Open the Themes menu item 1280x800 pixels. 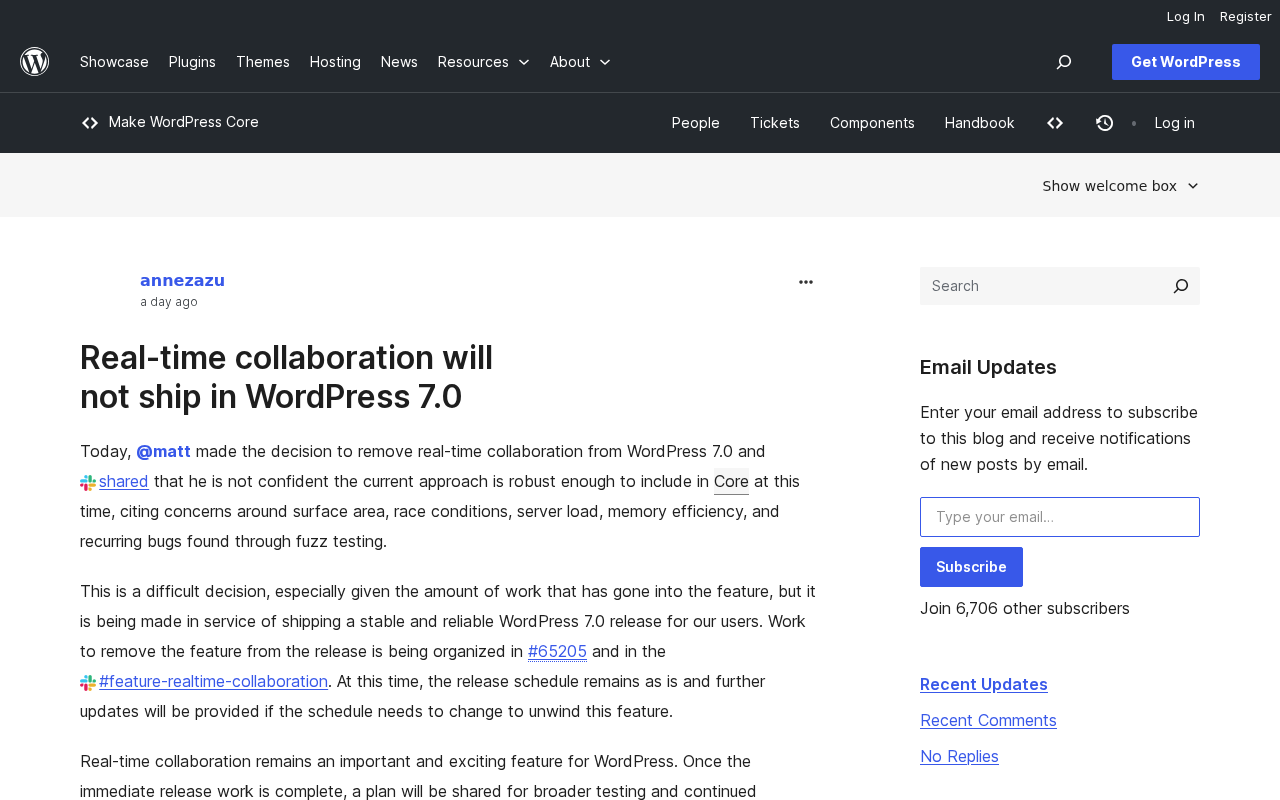coord(263,62)
